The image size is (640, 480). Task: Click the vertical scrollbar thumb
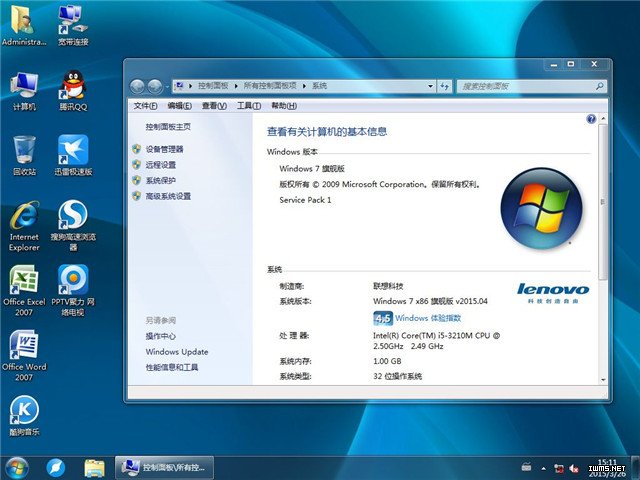(603, 202)
